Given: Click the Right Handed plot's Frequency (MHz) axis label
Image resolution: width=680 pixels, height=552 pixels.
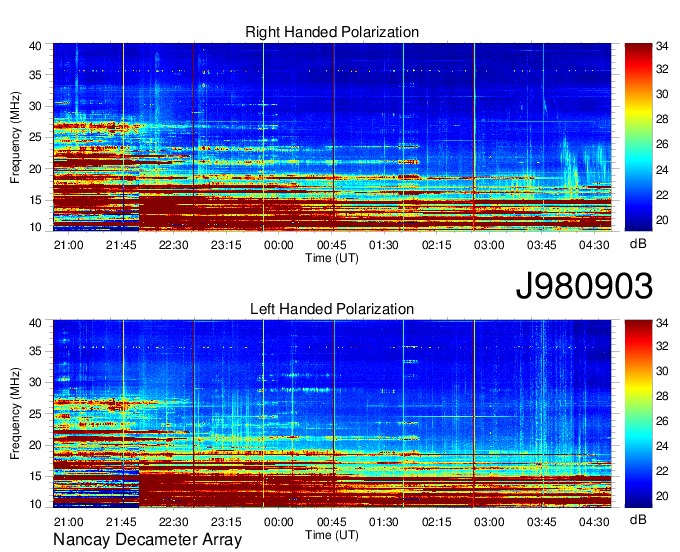Looking at the screenshot, I should [x=15, y=137].
